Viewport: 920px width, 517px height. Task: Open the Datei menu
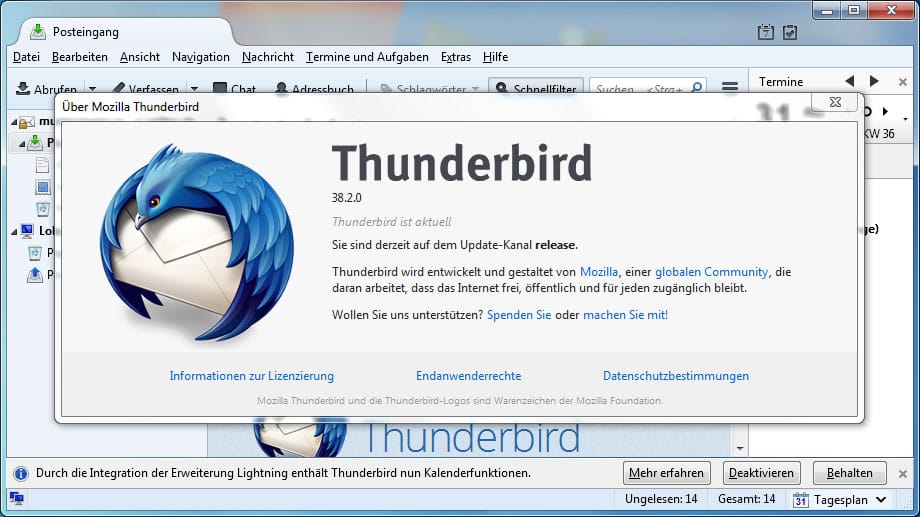click(x=26, y=57)
